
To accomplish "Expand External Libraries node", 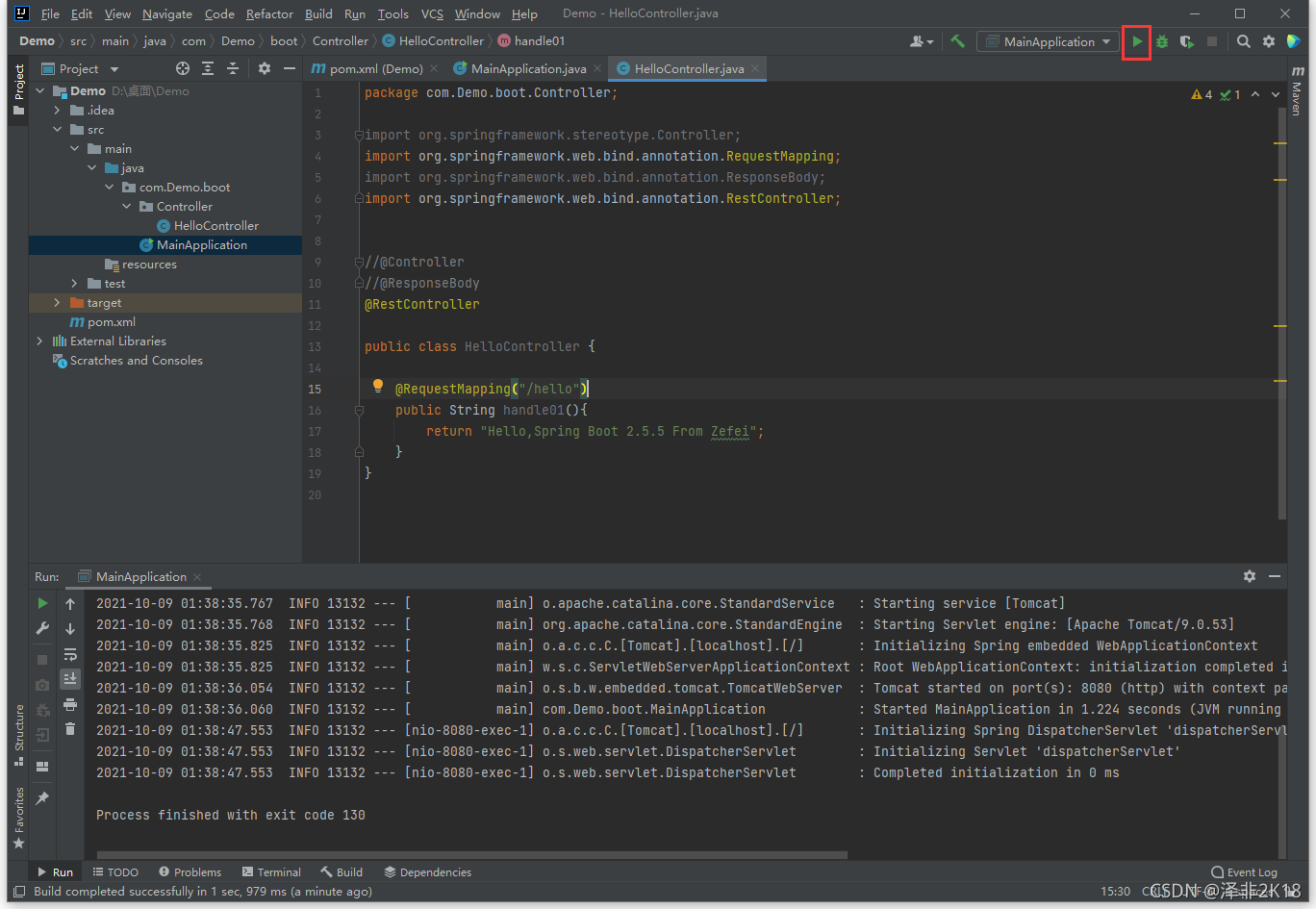I will click(40, 341).
